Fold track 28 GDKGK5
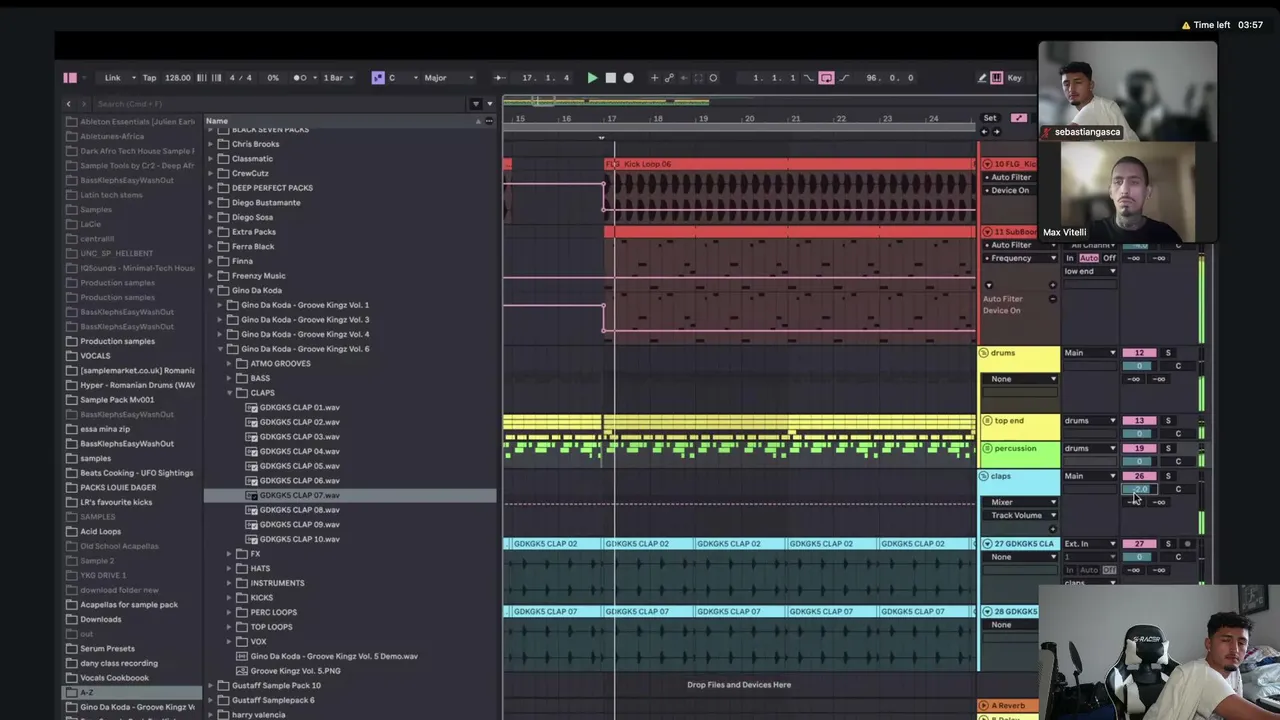 (987, 611)
